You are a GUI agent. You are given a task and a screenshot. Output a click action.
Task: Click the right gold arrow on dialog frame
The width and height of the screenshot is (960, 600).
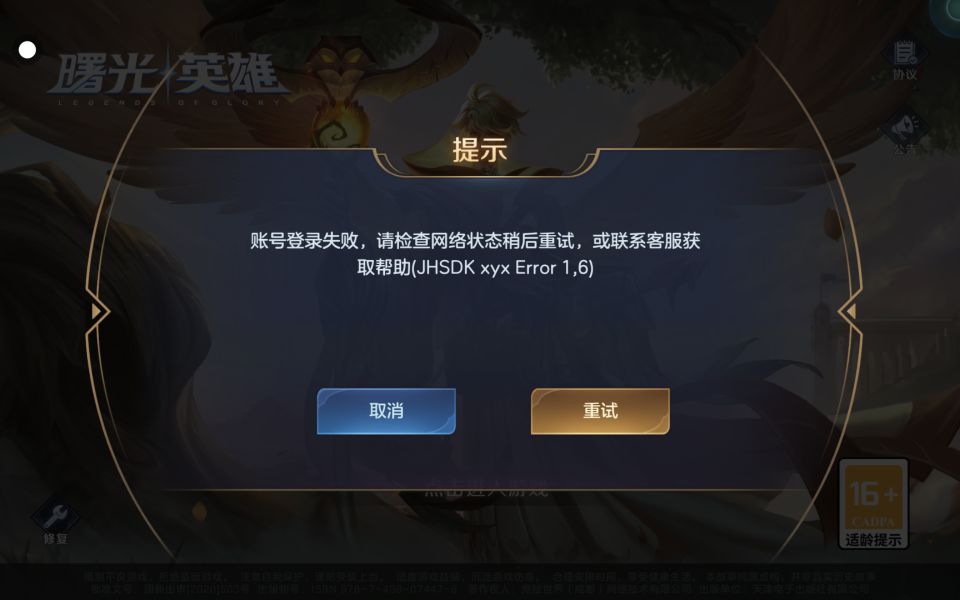pyautogui.click(x=850, y=312)
